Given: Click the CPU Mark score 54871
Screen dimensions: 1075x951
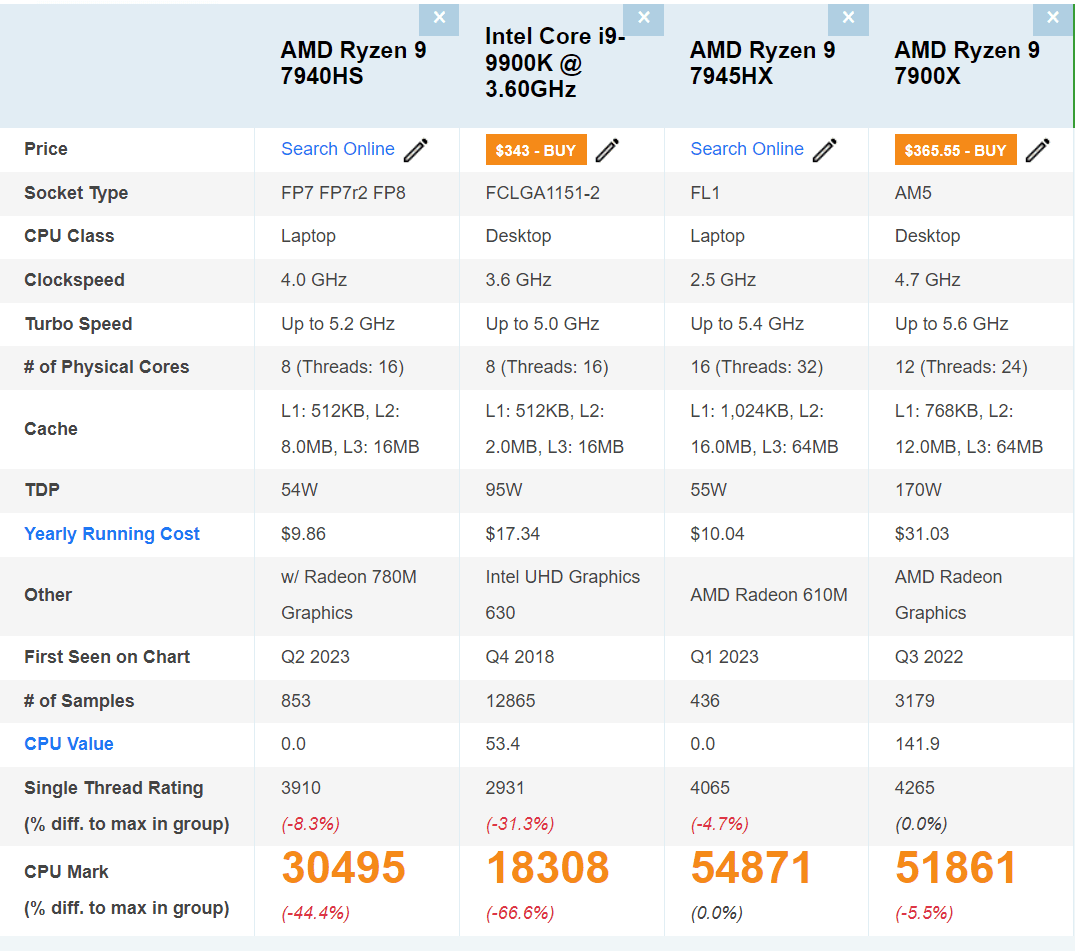Looking at the screenshot, I should tap(751, 868).
